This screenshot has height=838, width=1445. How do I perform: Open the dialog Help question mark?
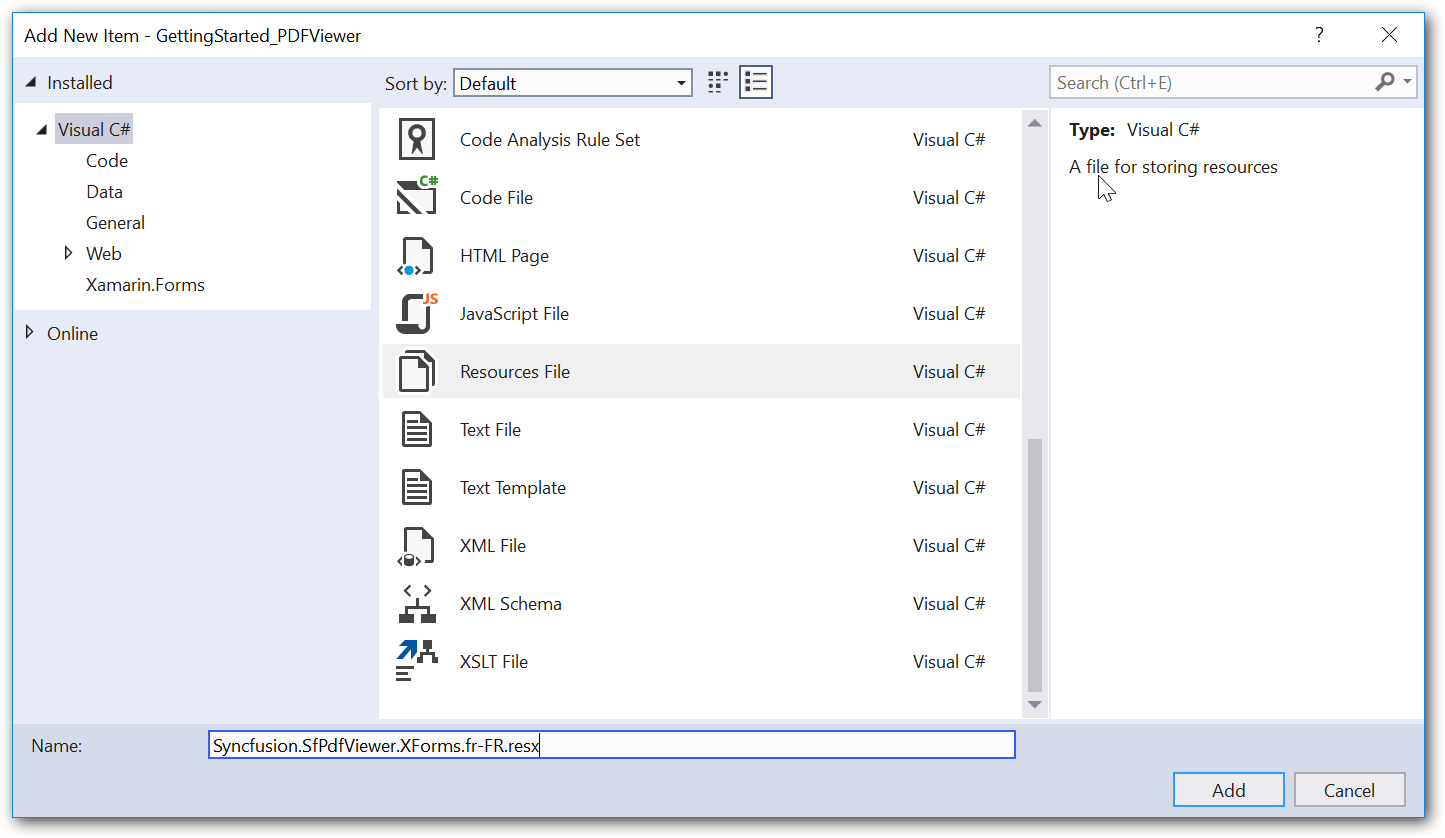click(x=1320, y=35)
